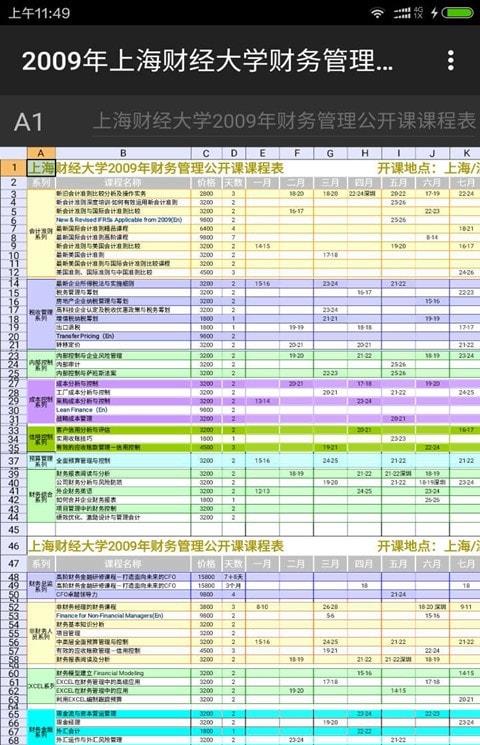Screen dimensions: 480x745
Task: Tap the price cell 6400
Action: point(206,229)
